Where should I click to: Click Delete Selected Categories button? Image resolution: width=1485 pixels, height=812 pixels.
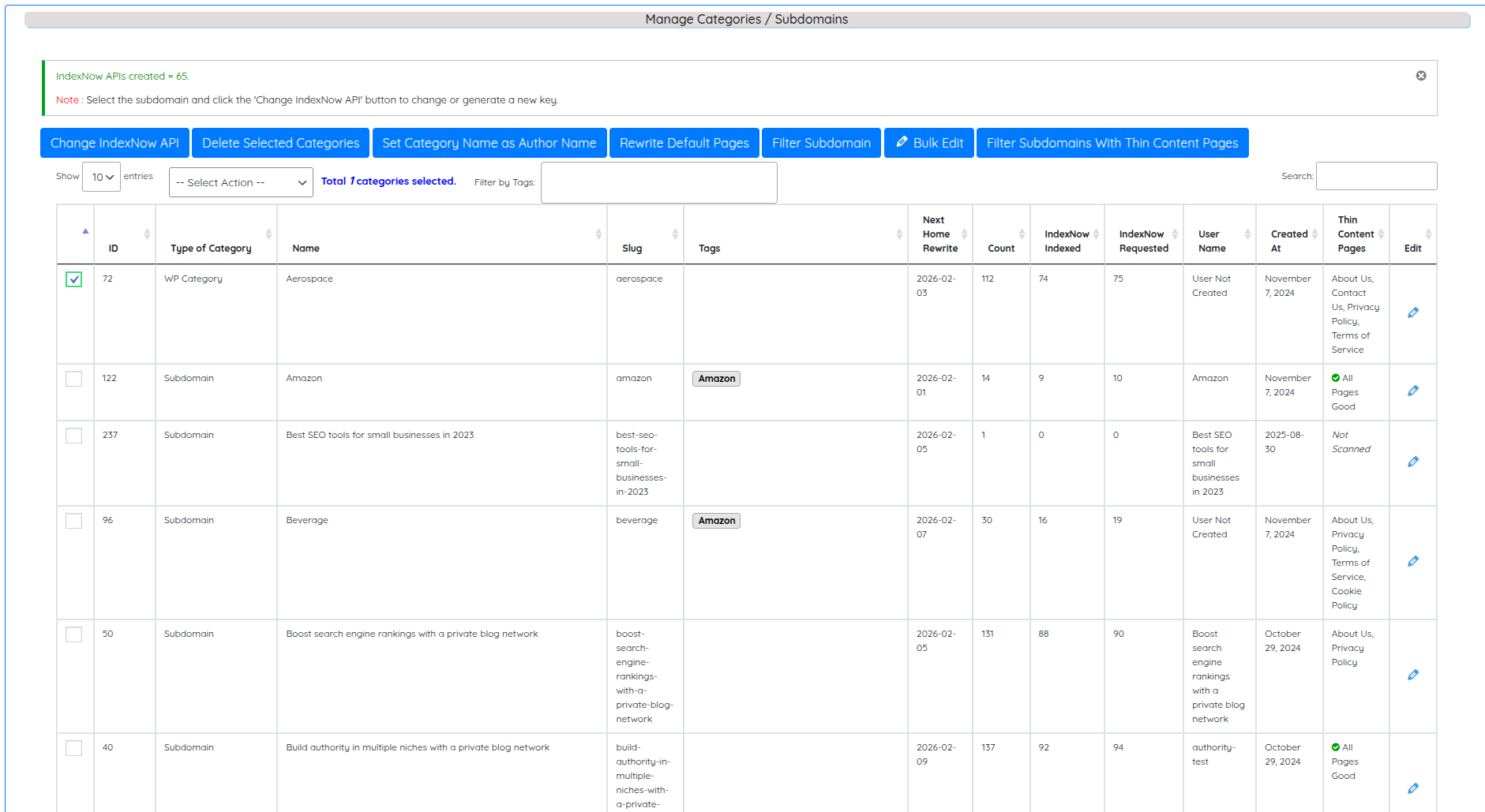point(280,143)
